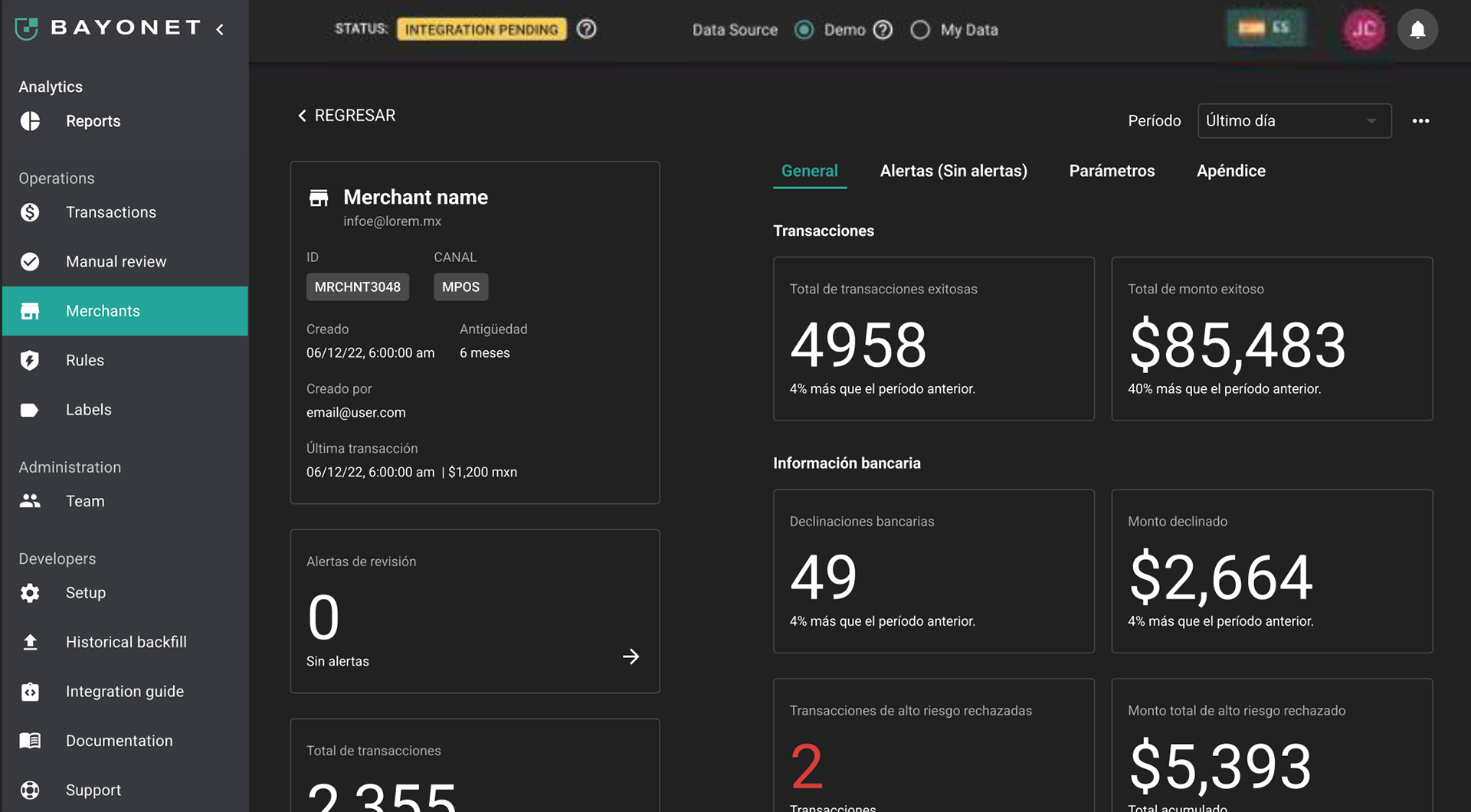The image size is (1471, 812).
Task: Open the three-dot more options menu
Action: tap(1420, 121)
